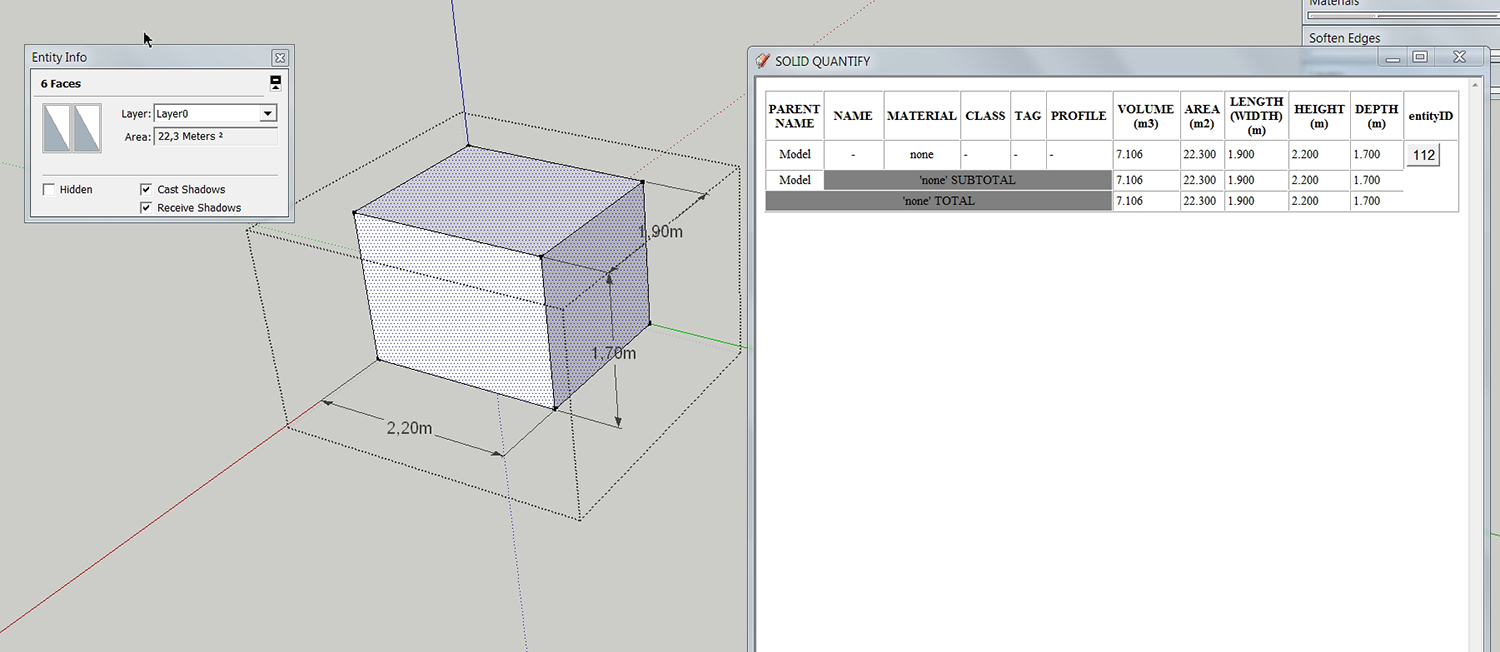Image resolution: width=1500 pixels, height=652 pixels.
Task: Enable the Hidden checkbox
Action: pyautogui.click(x=49, y=190)
